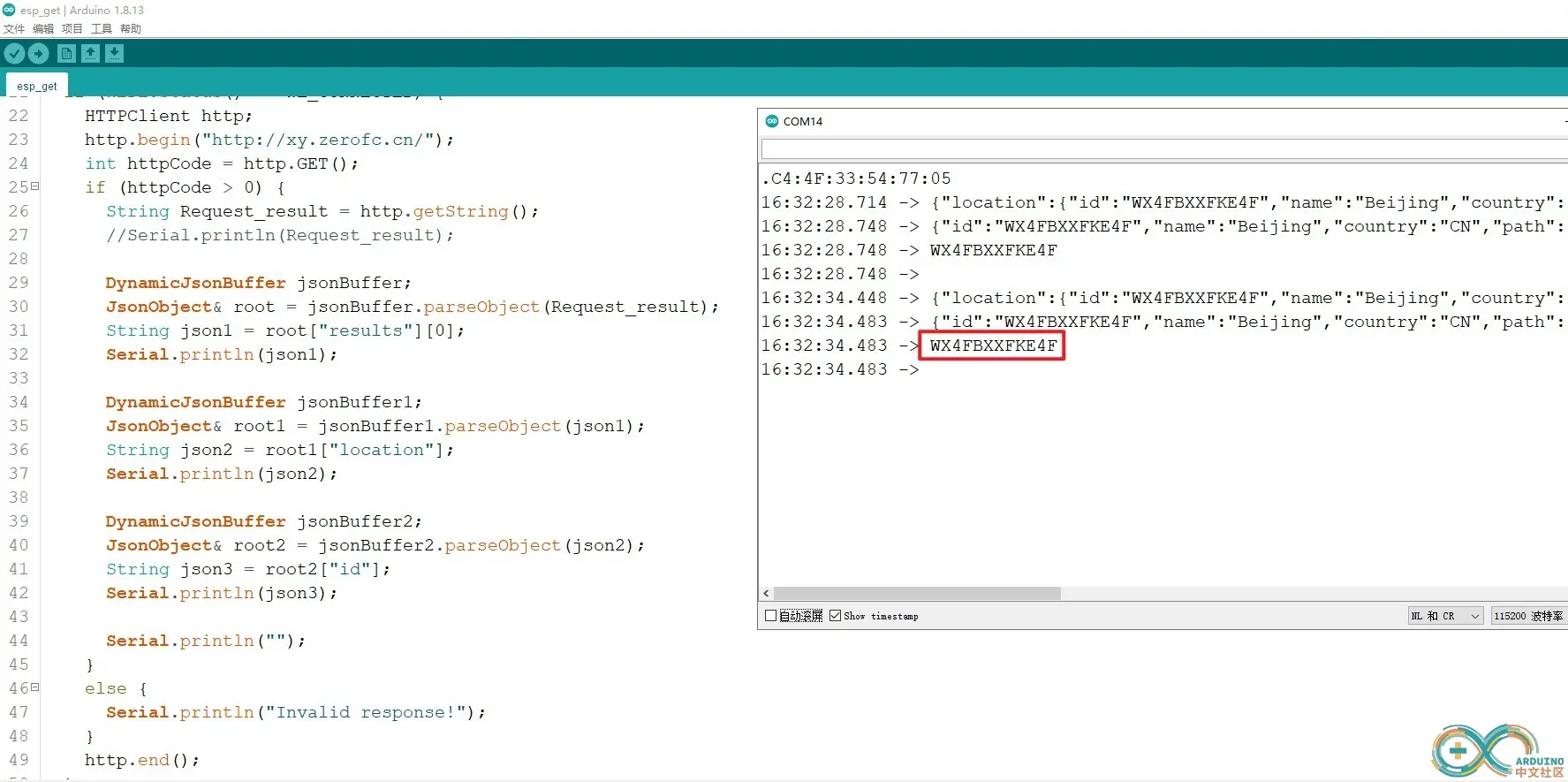Open the 帮助 menu
The height and width of the screenshot is (782, 1568).
131,28
